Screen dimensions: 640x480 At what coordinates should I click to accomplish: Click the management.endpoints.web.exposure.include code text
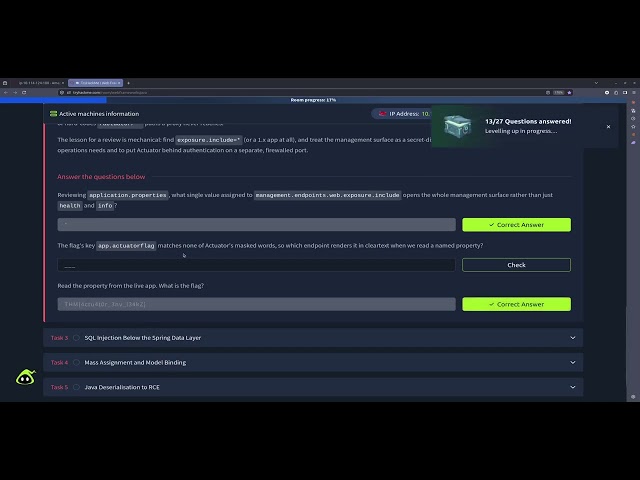[327, 195]
